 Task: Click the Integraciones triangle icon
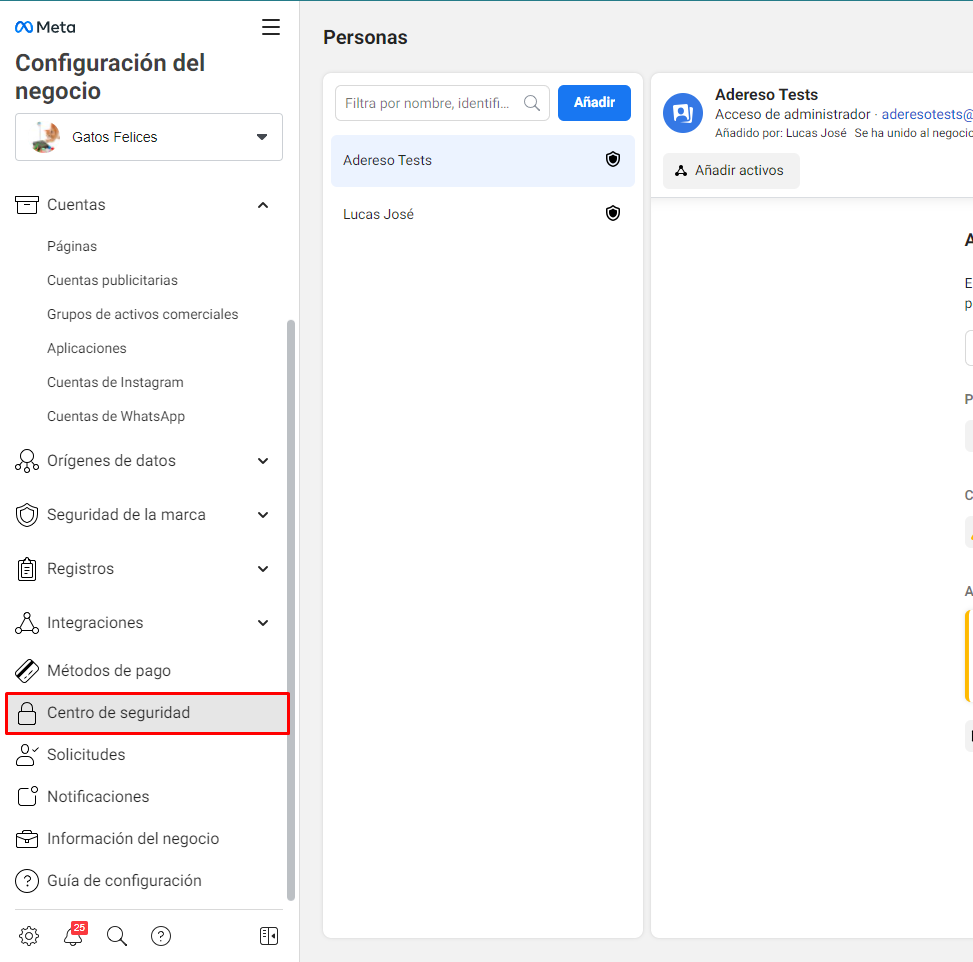click(27, 623)
